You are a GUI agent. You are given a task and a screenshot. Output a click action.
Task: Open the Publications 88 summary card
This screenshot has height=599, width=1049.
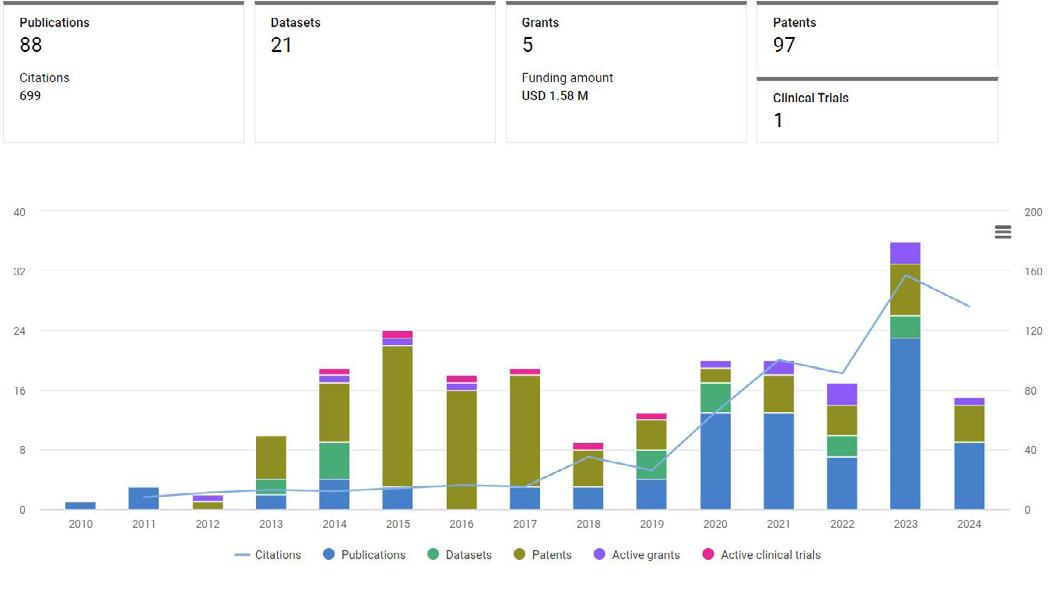tap(124, 72)
